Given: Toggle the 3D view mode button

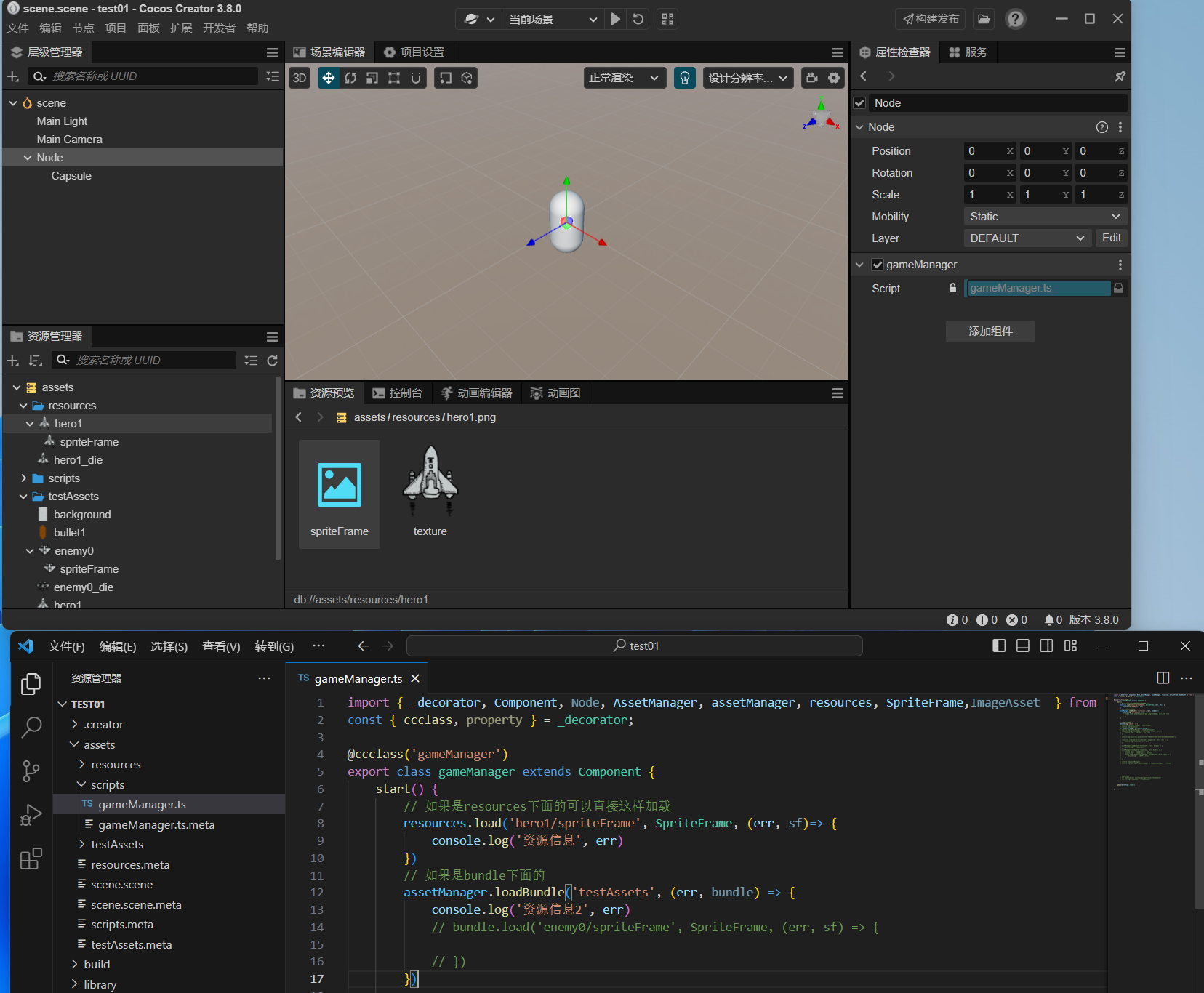Looking at the screenshot, I should (300, 78).
